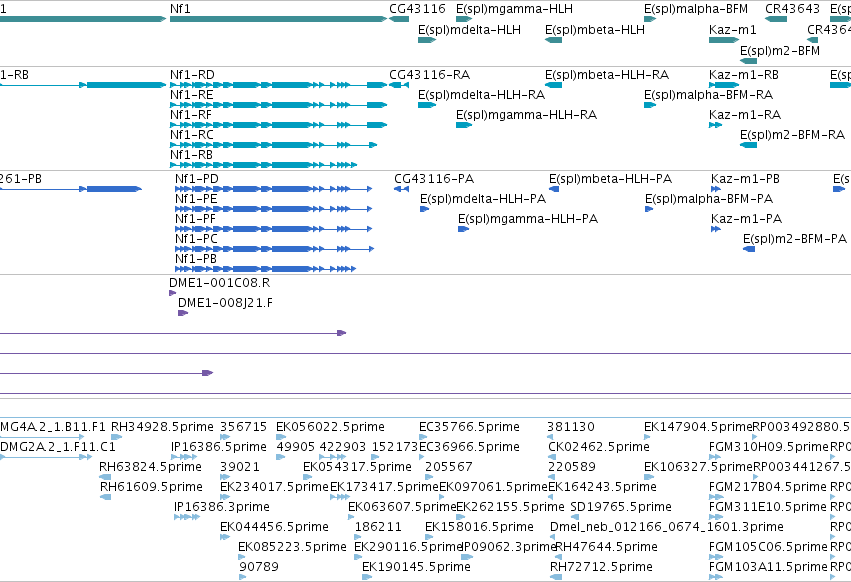
Task: Click the CR43643 gene label
Action: click(792, 9)
